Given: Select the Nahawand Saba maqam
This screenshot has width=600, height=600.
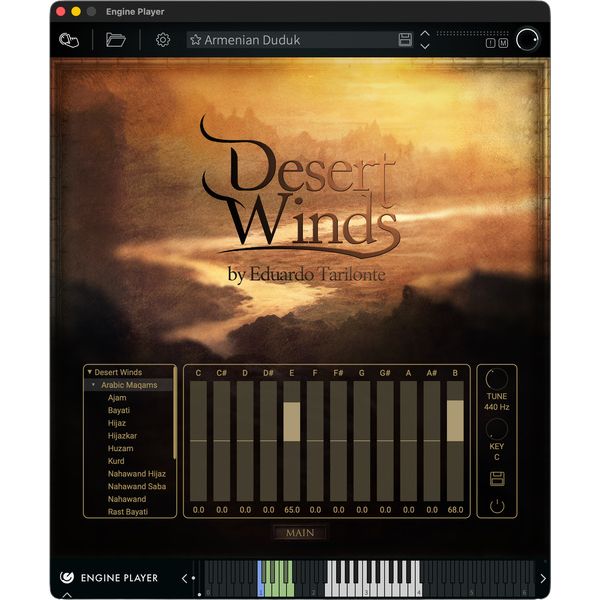Looking at the screenshot, I should tap(137, 486).
